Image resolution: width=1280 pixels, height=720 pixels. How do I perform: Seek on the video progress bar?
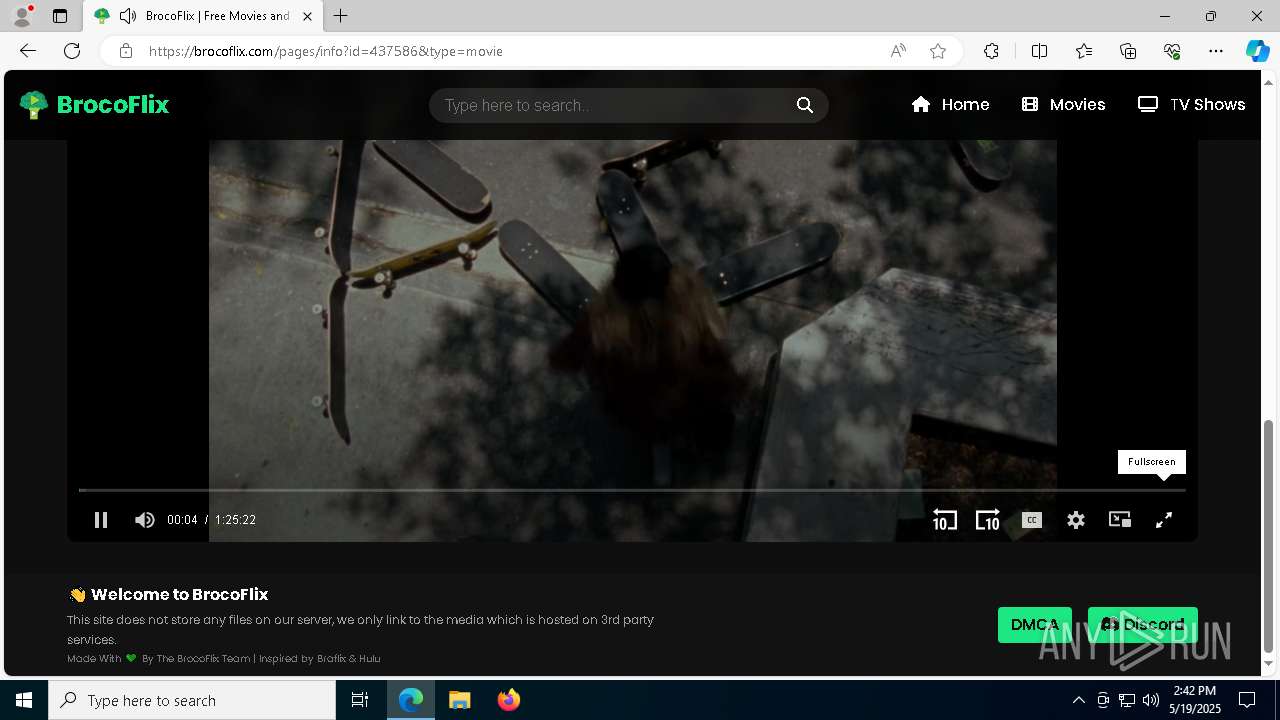coord(632,490)
